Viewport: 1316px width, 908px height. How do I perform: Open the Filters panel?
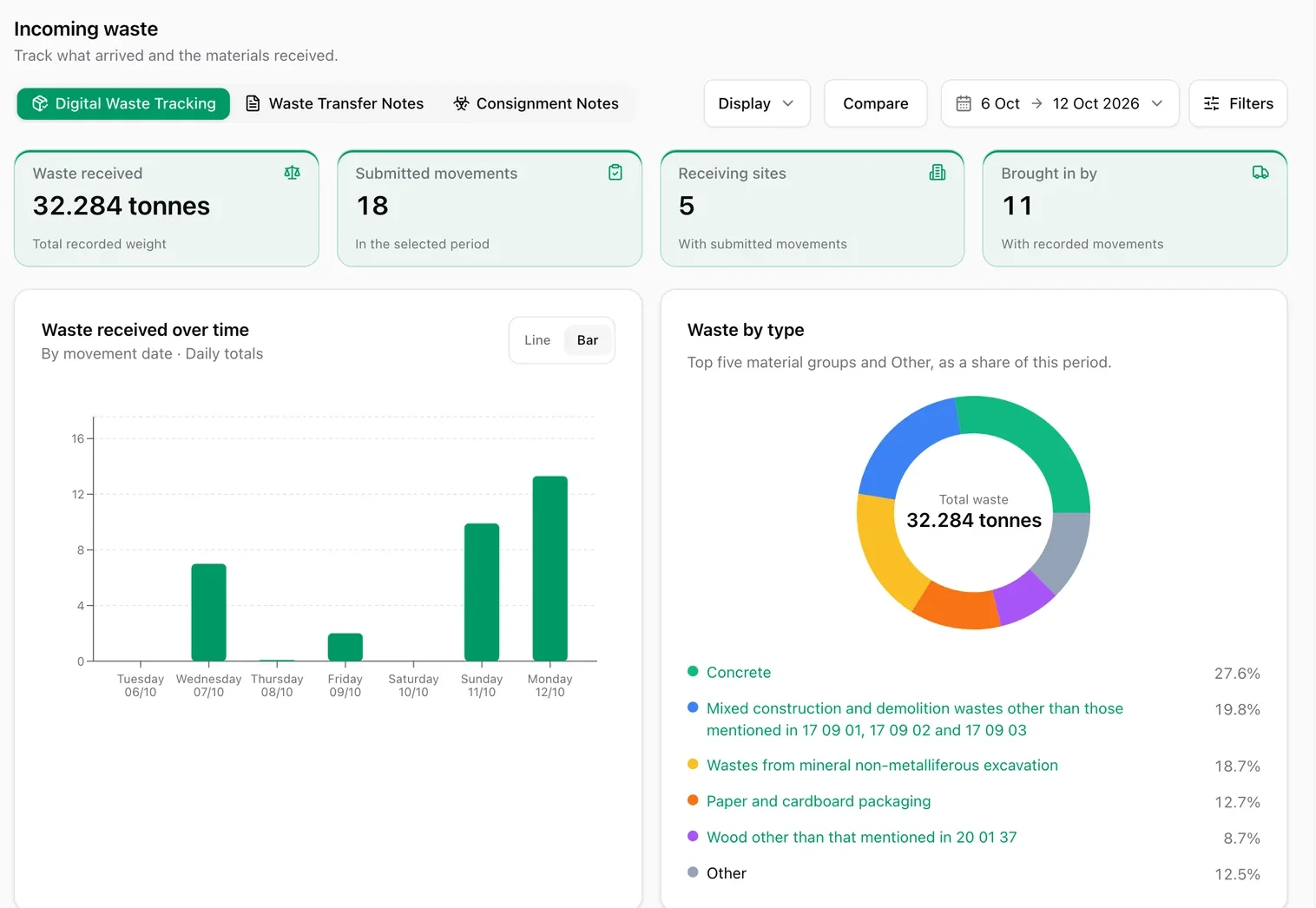(x=1238, y=103)
